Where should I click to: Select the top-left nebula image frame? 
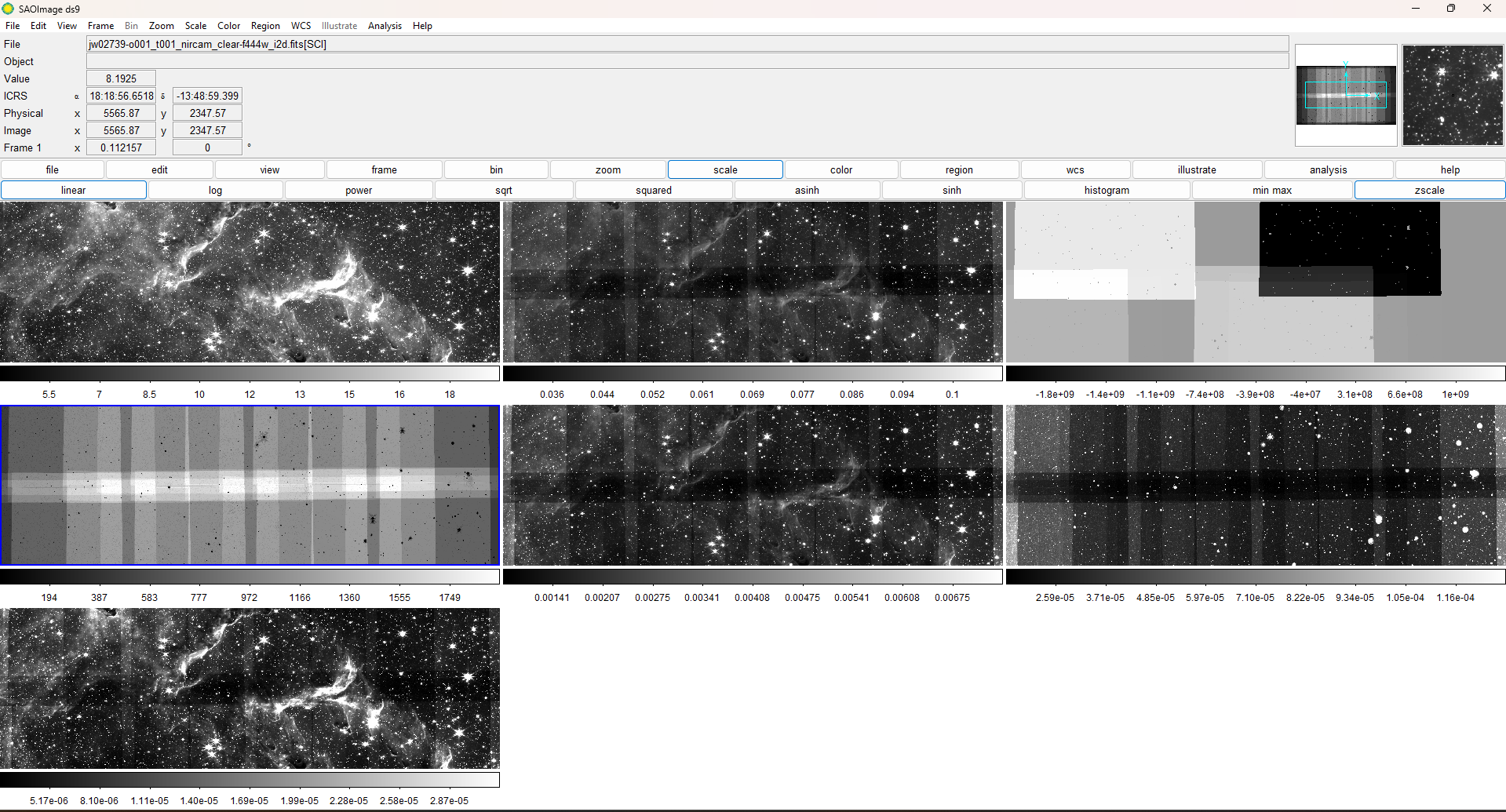(250, 282)
